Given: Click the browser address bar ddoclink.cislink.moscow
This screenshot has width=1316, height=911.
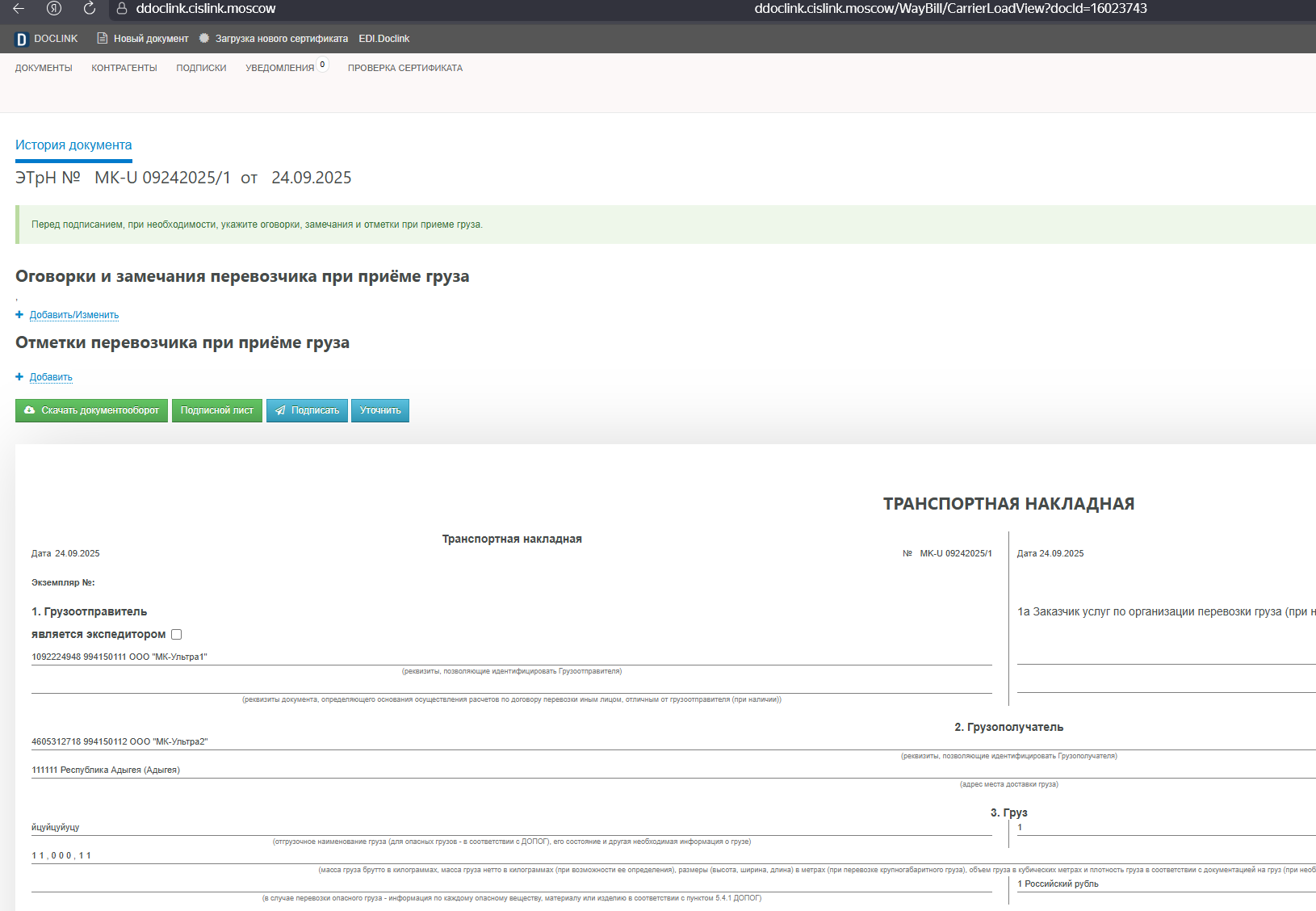Looking at the screenshot, I should [206, 9].
